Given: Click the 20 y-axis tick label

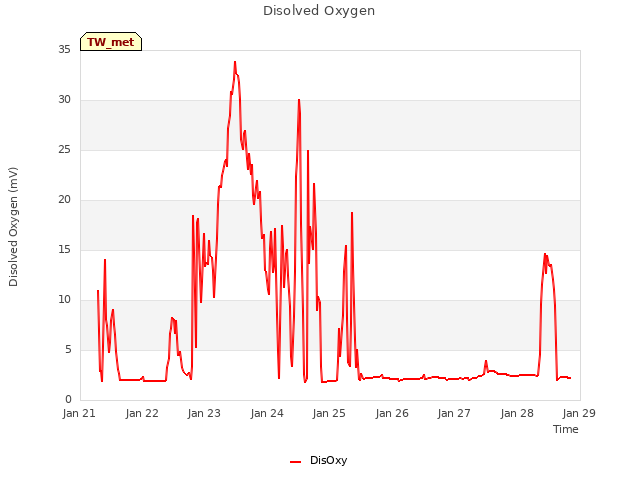Looking at the screenshot, I should [64, 200].
